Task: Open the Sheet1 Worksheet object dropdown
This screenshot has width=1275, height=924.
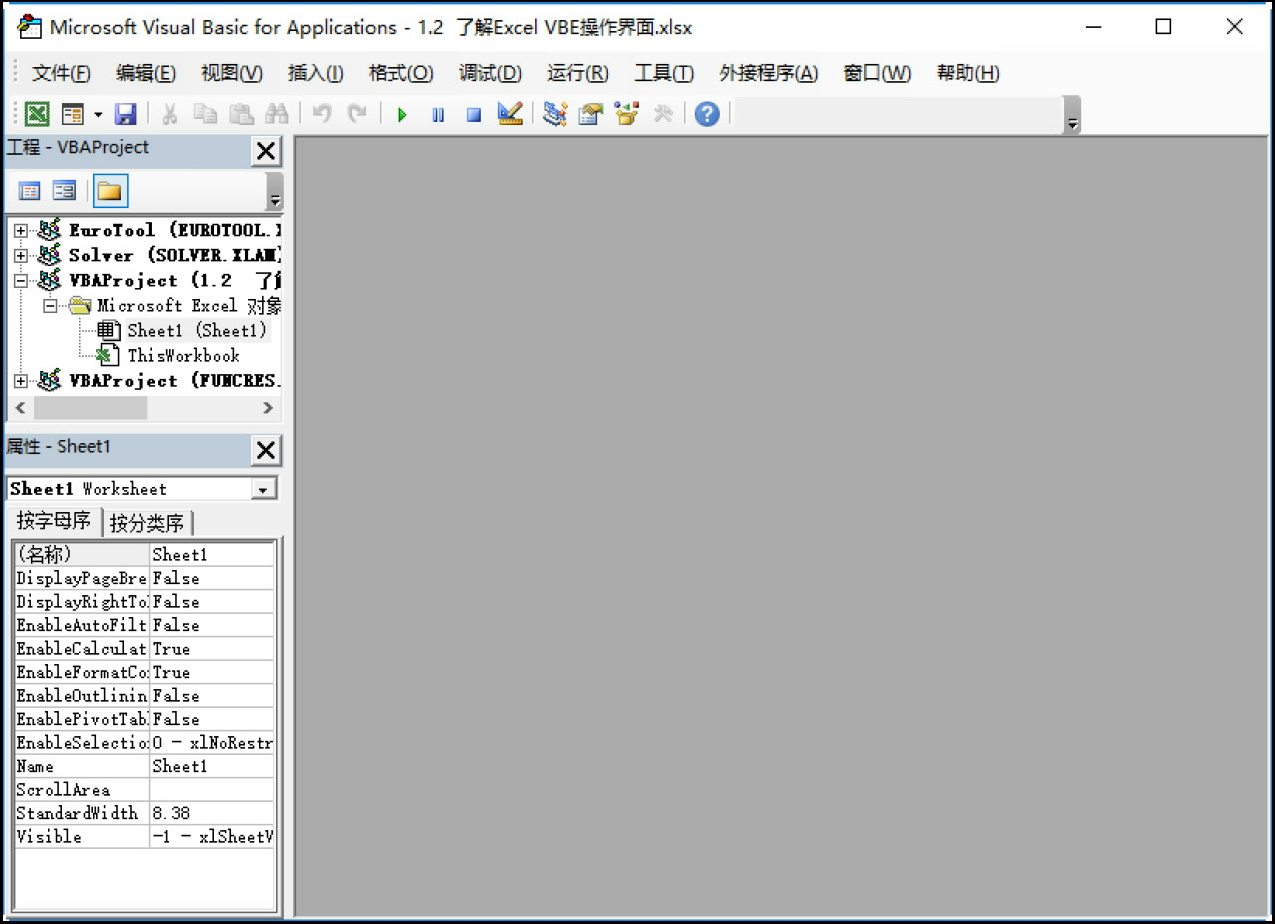Action: 264,489
